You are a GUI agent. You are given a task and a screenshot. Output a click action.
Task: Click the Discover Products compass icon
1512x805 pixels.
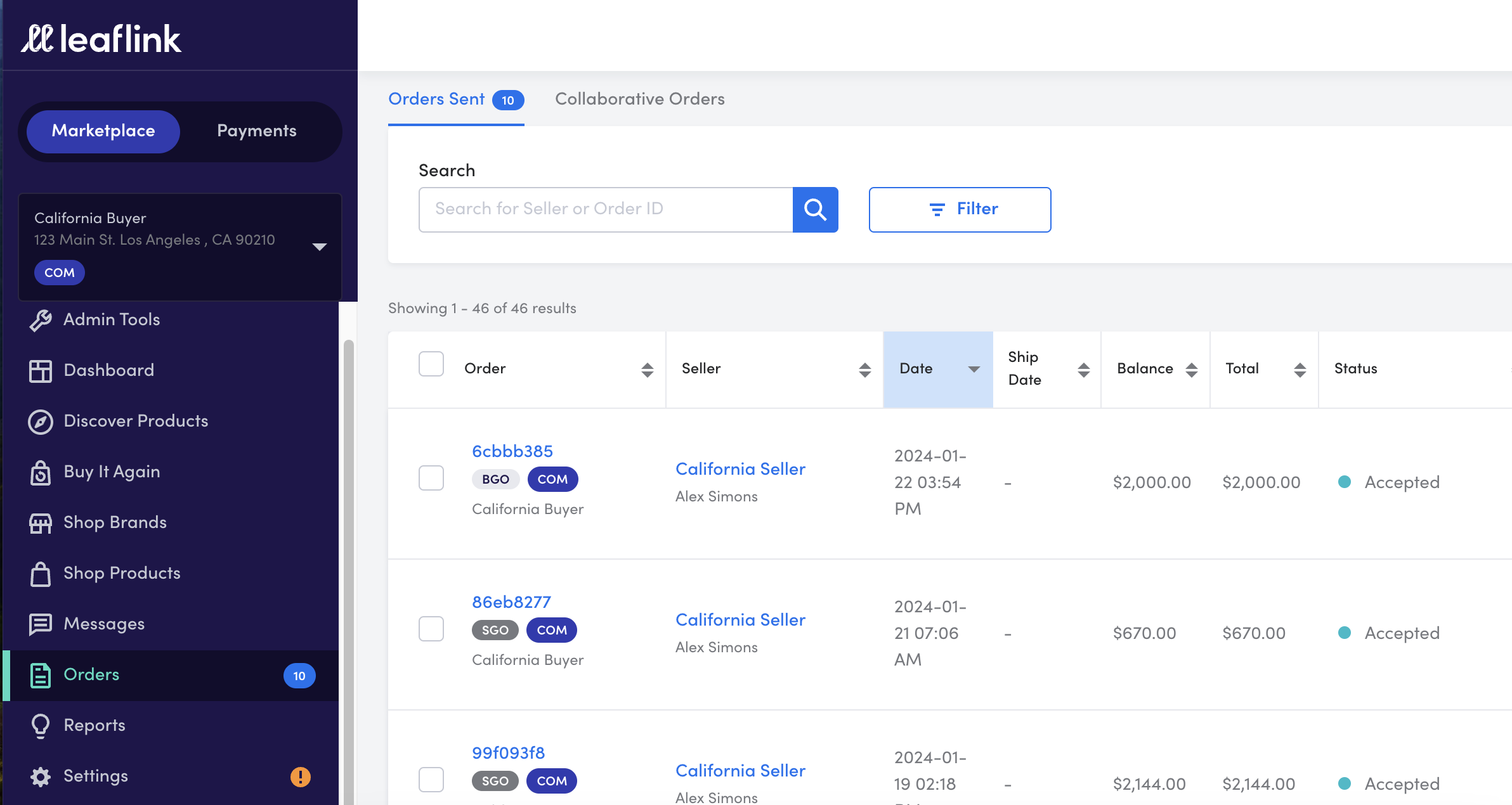[x=41, y=422]
